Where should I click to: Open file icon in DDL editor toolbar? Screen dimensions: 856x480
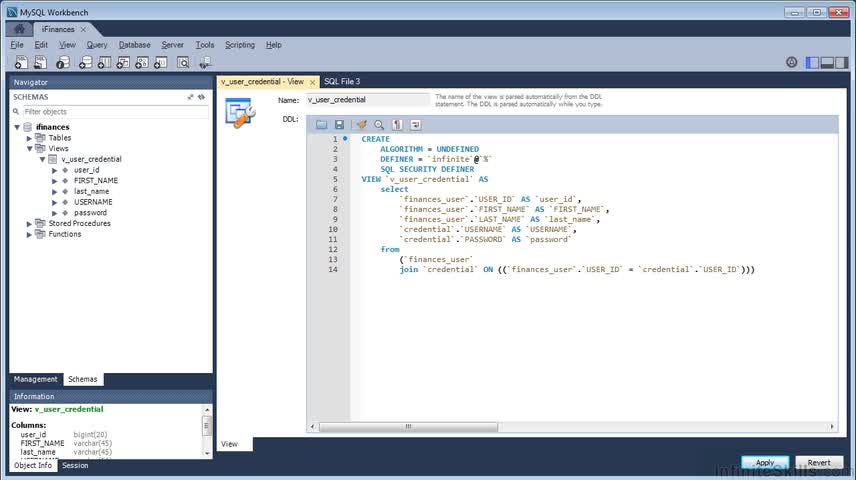pyautogui.click(x=322, y=125)
